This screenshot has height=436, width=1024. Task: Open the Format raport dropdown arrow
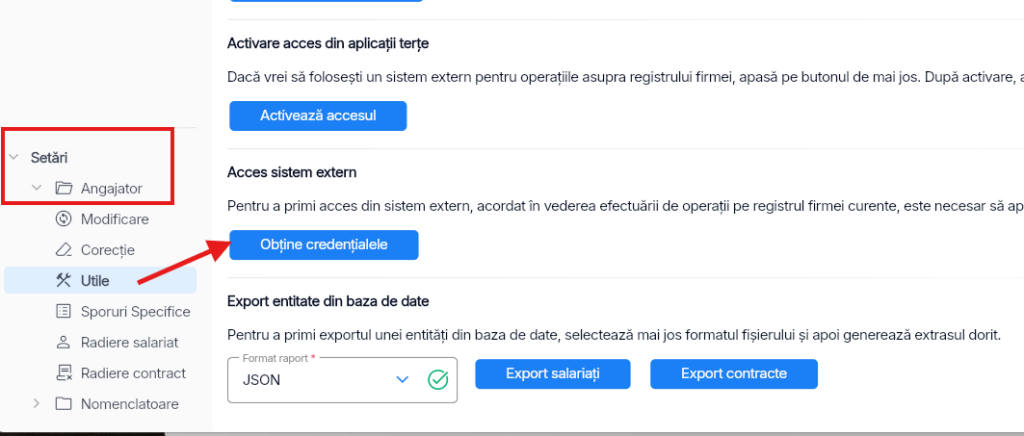[x=402, y=380]
